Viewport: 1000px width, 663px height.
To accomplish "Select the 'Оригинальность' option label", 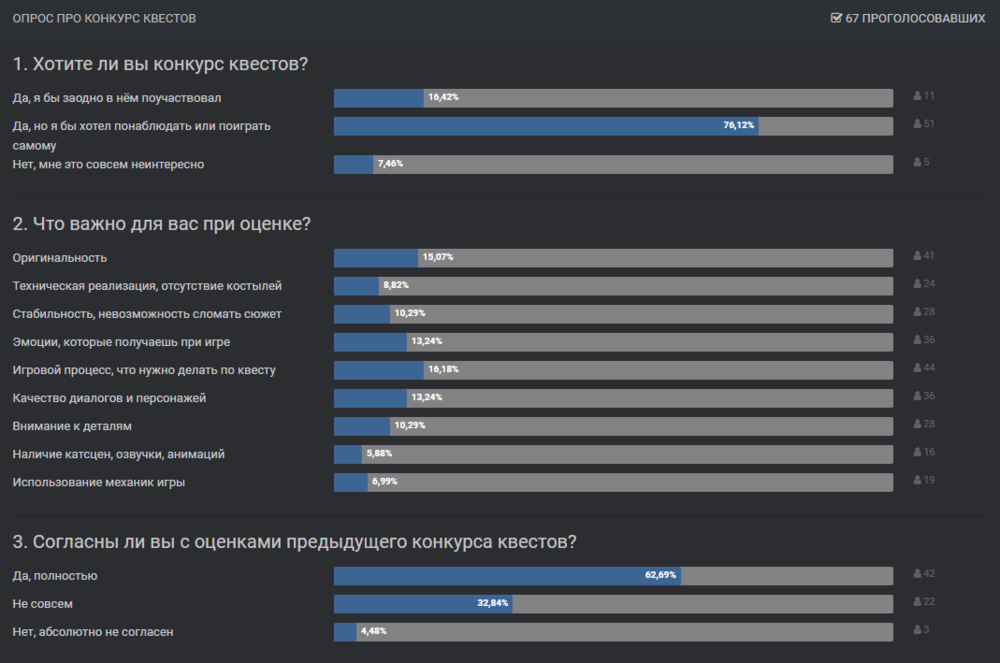I will [x=59, y=258].
